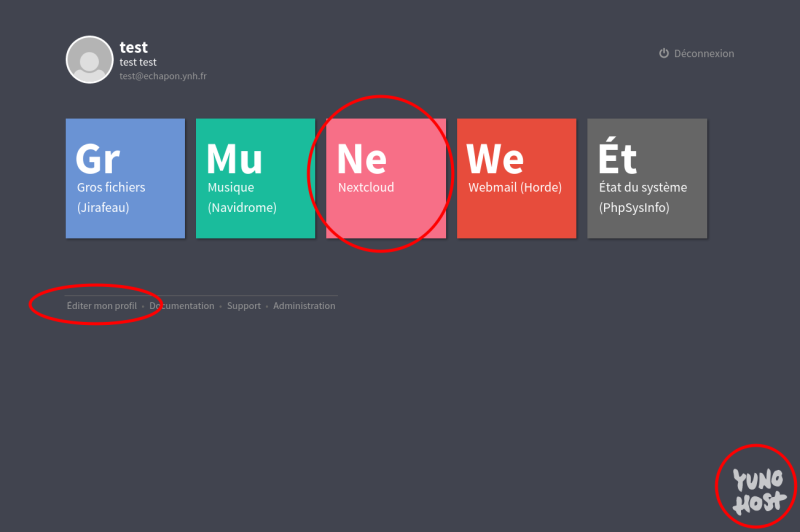Click the test@echapon.ynh.fr email address

pyautogui.click(x=163, y=76)
